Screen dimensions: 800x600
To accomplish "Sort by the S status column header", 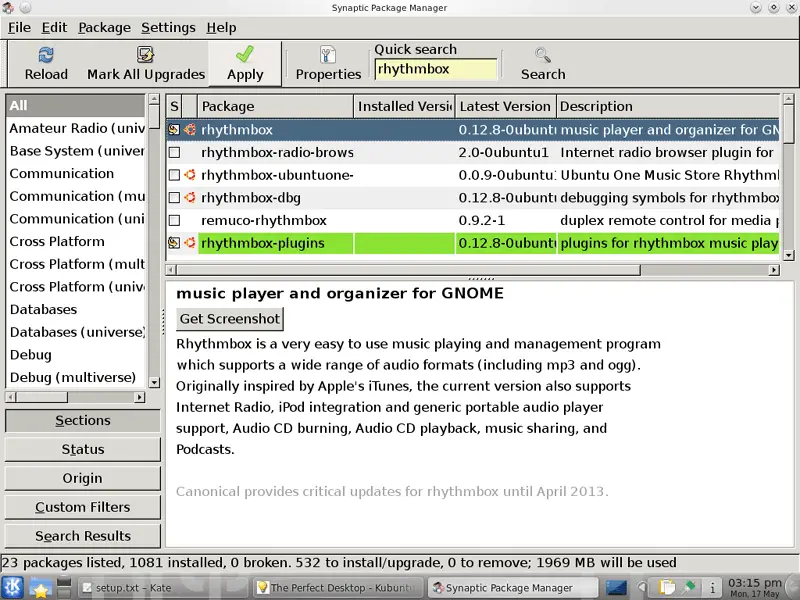I will 174,106.
